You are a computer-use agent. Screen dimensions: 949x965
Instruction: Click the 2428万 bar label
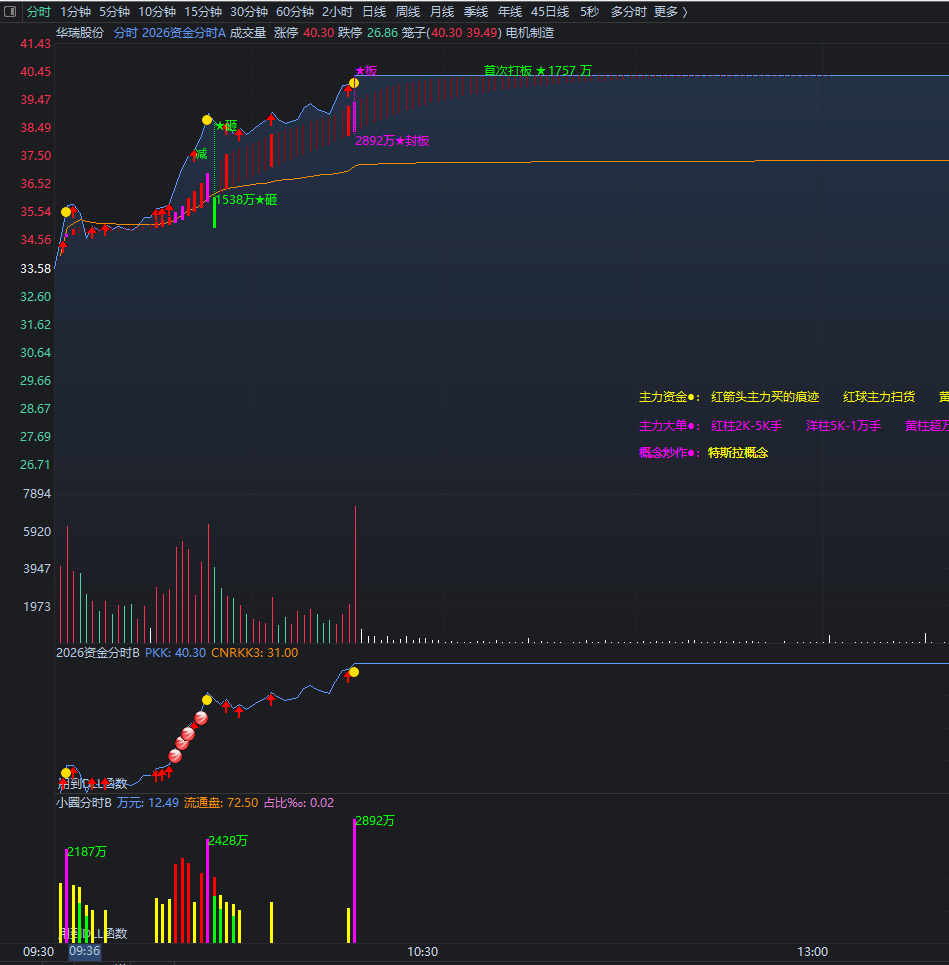click(228, 841)
